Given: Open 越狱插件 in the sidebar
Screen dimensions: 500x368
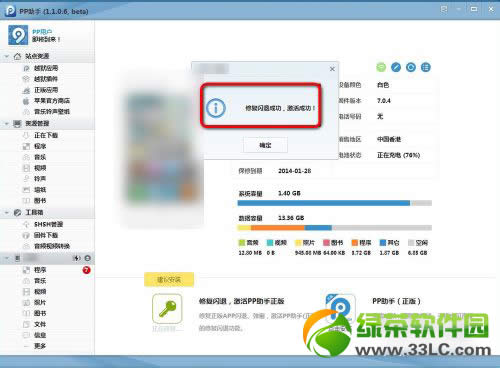Looking at the screenshot, I should (x=46, y=79).
